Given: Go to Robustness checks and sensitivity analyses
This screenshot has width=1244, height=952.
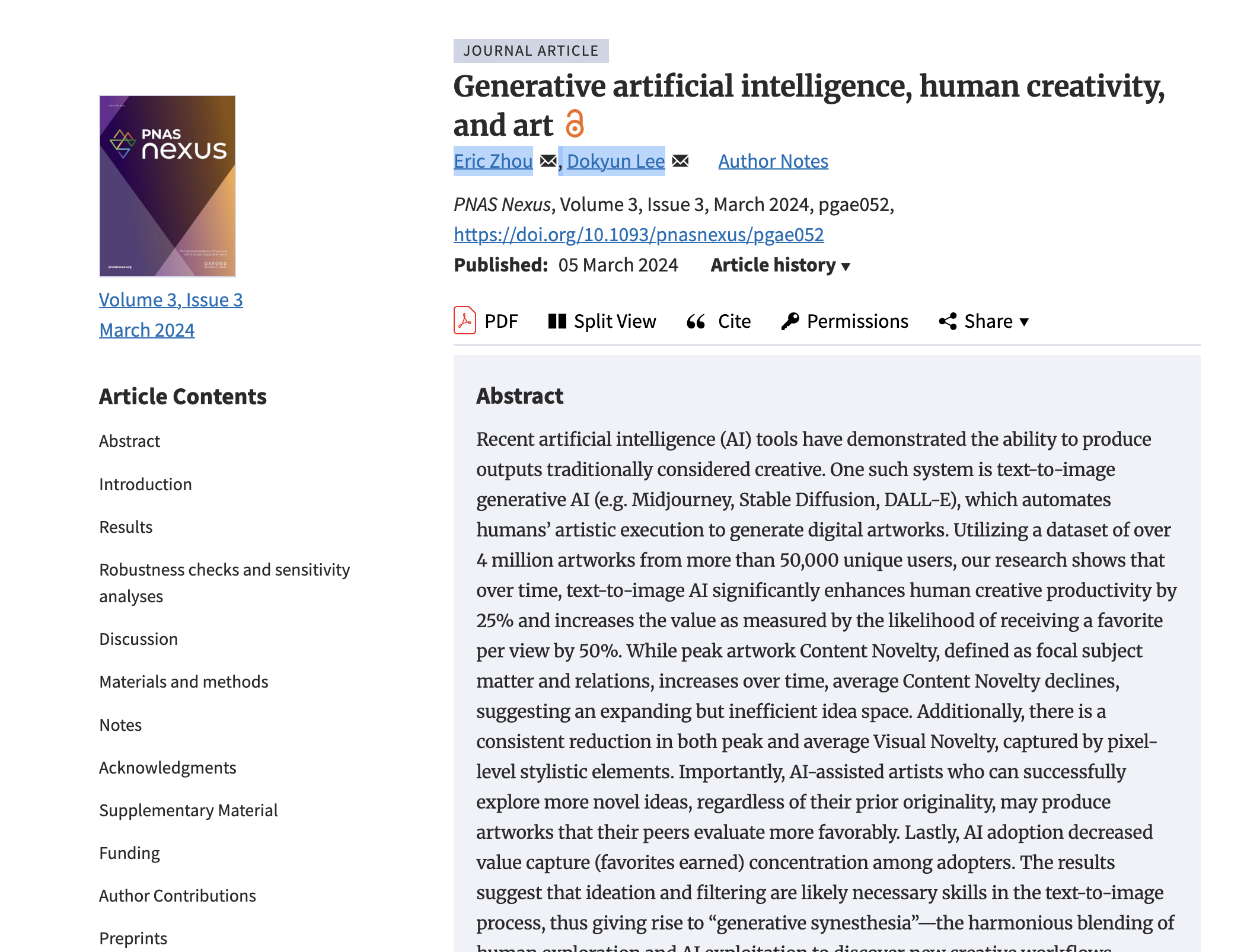Looking at the screenshot, I should 225,583.
